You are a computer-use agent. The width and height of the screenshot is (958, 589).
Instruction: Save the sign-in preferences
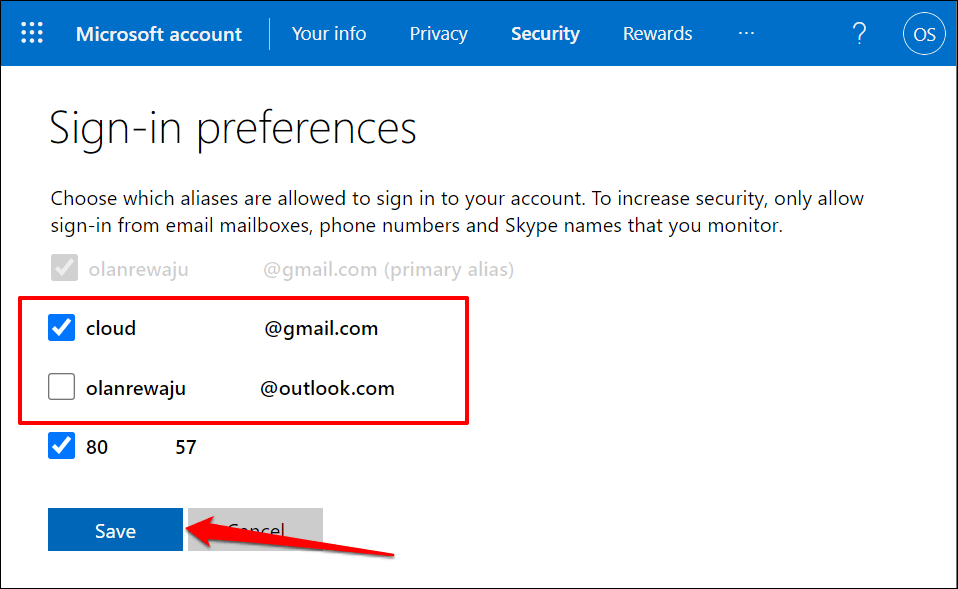[115, 531]
